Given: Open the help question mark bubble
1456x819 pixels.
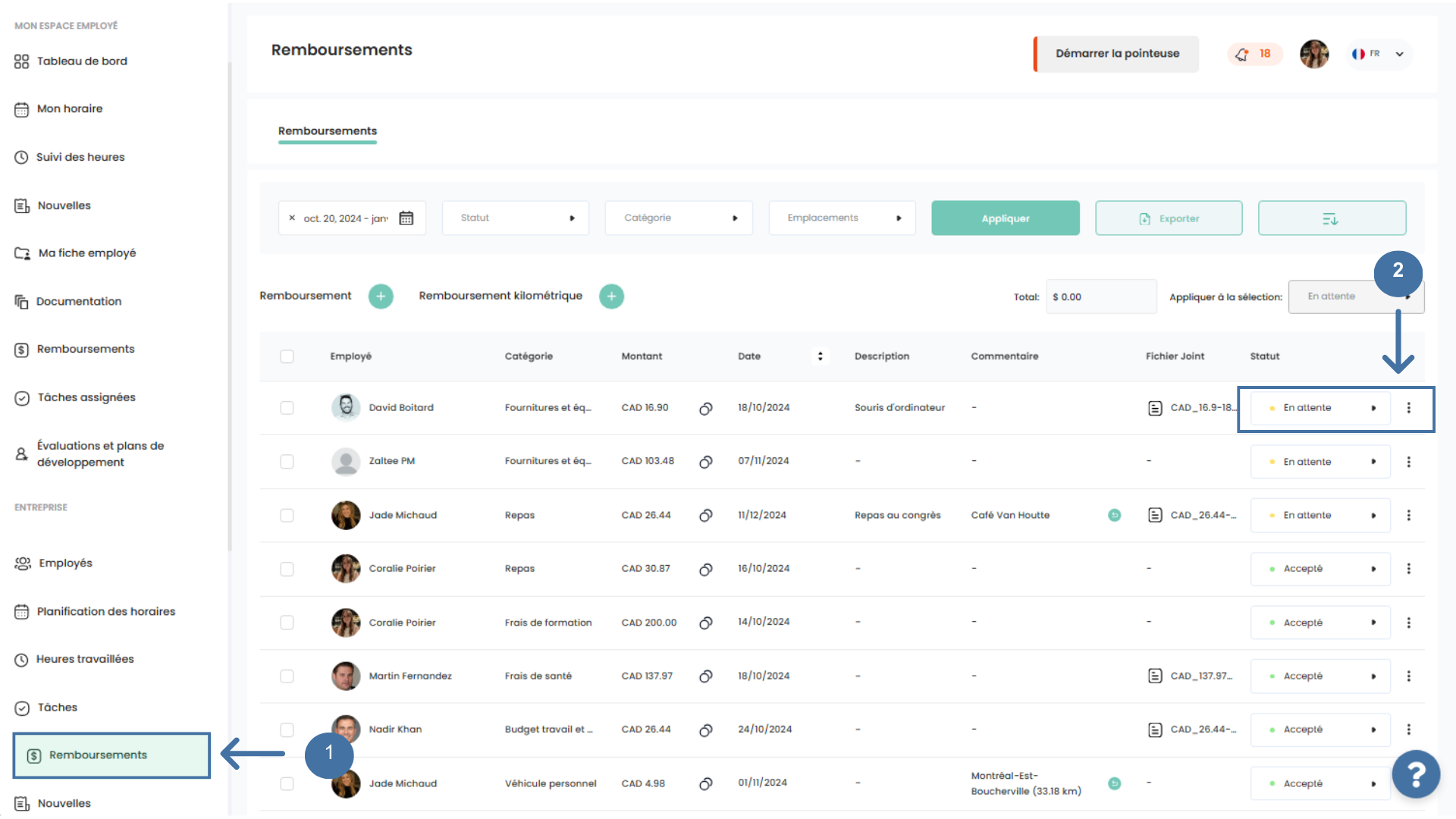Looking at the screenshot, I should pyautogui.click(x=1416, y=774).
